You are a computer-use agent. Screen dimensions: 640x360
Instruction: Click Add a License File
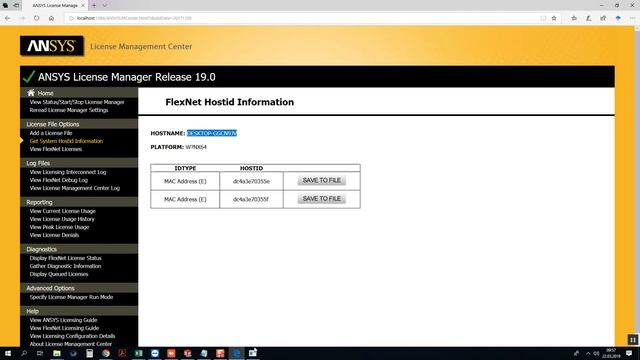[x=51, y=133]
